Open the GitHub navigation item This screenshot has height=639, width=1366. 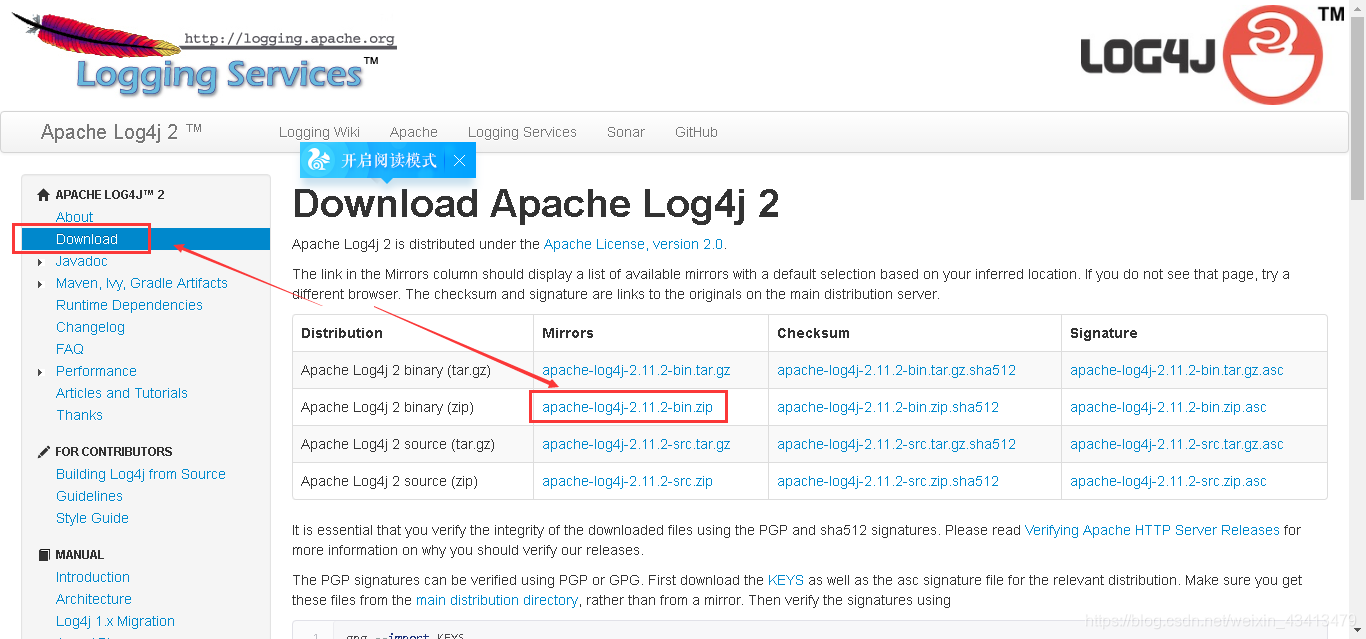tap(696, 131)
